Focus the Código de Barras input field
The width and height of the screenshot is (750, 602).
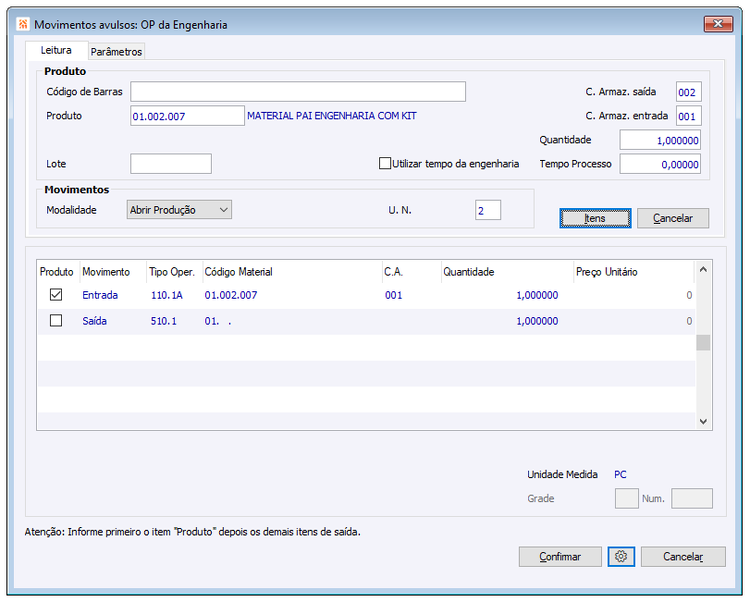(298, 92)
